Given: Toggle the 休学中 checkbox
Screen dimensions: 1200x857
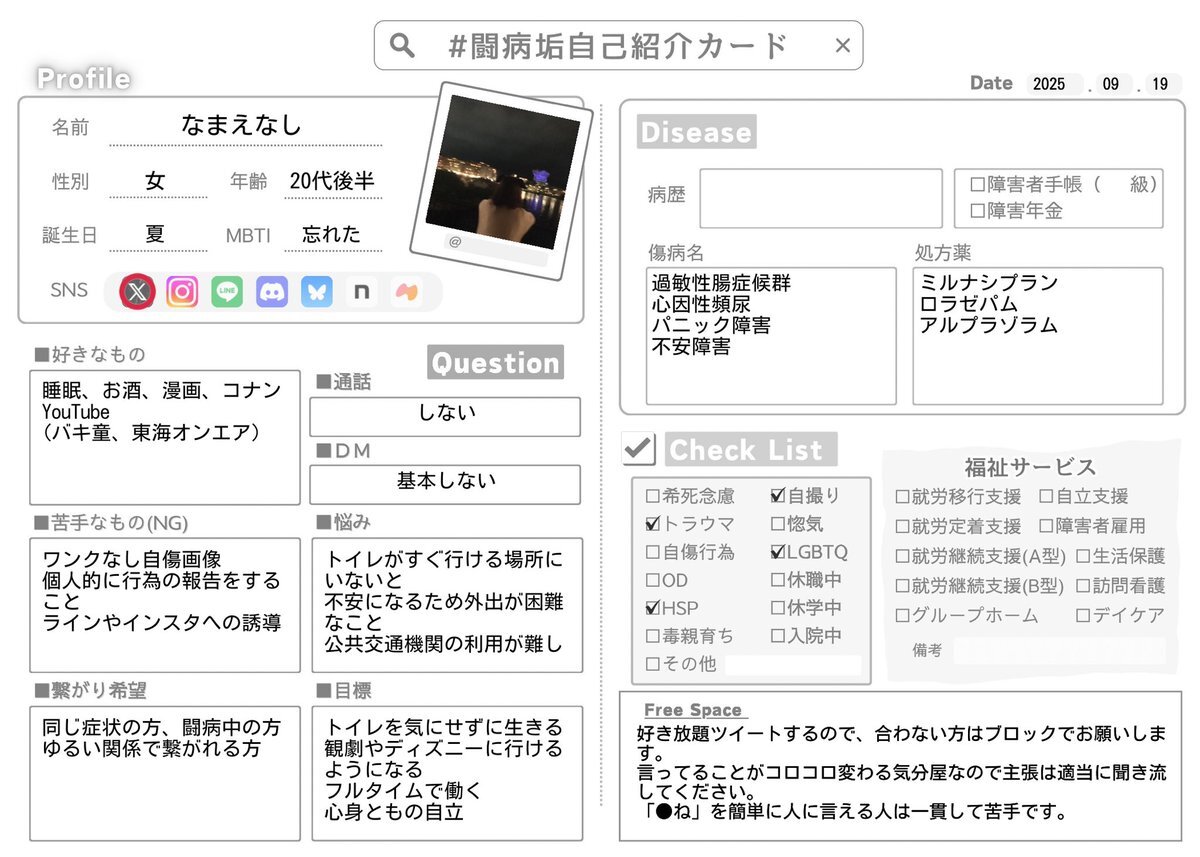Looking at the screenshot, I should (778, 608).
